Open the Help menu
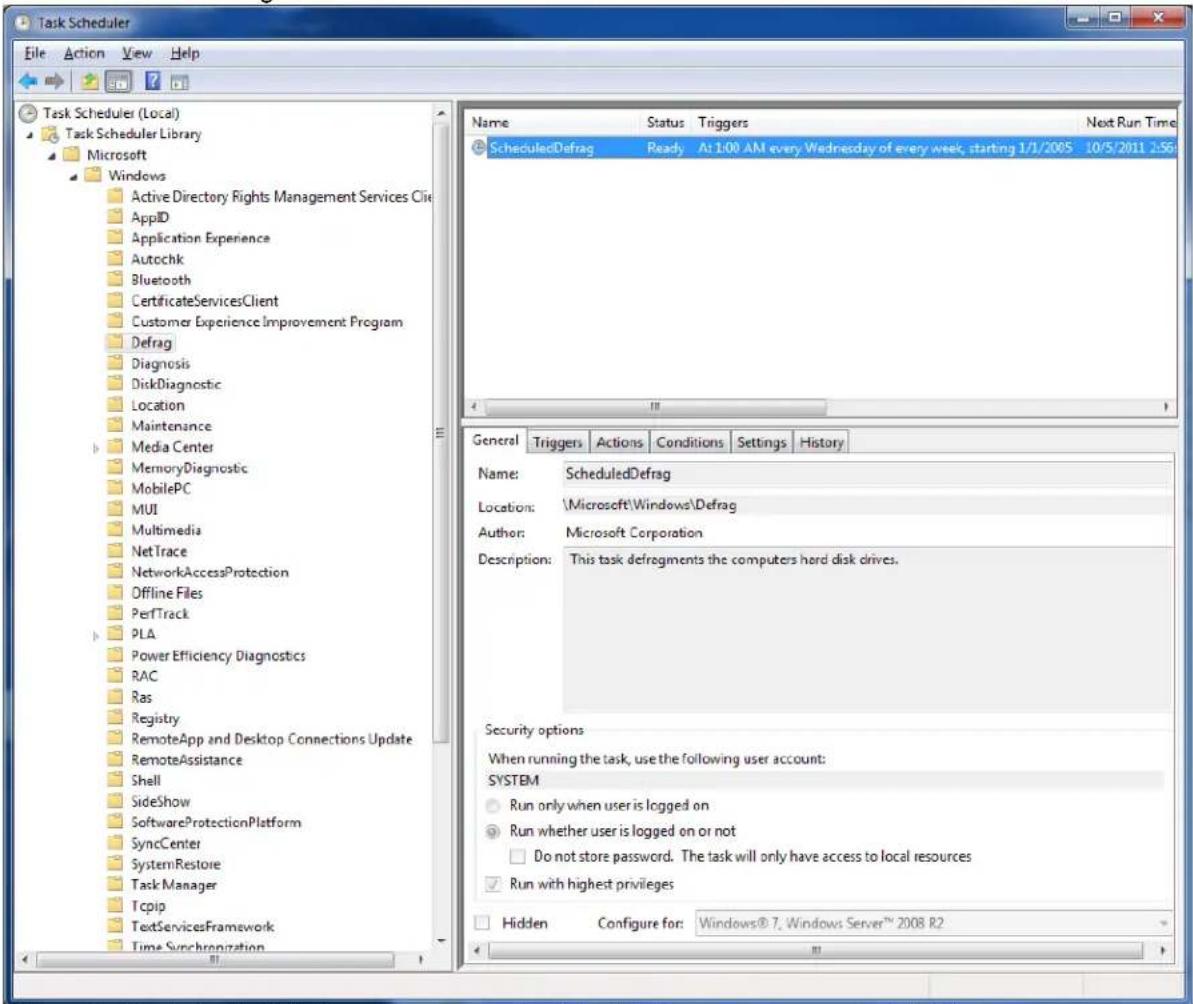This screenshot has height=1004, width=1193. click(185, 53)
